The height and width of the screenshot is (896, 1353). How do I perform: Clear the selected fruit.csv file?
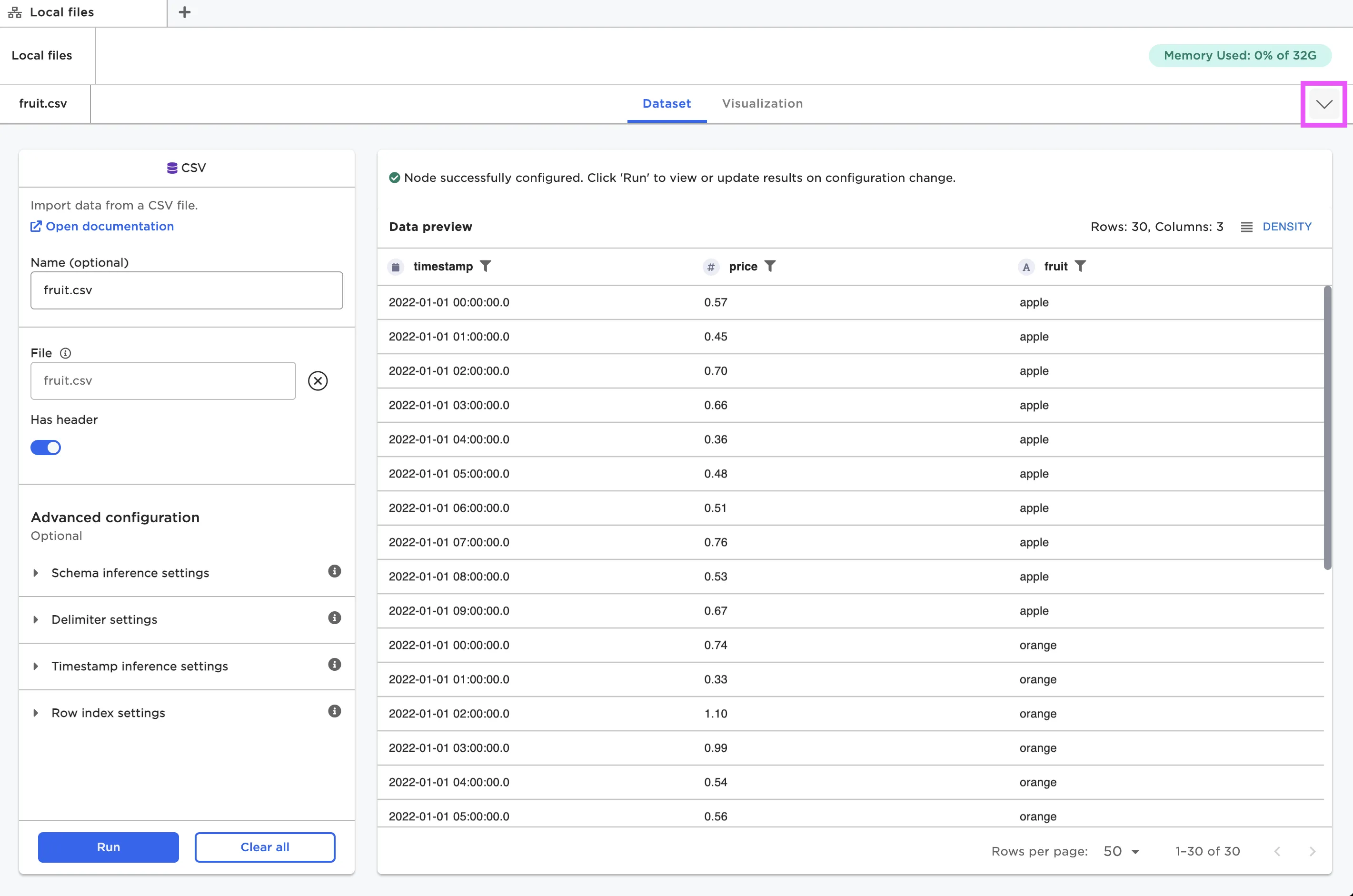[x=318, y=380]
